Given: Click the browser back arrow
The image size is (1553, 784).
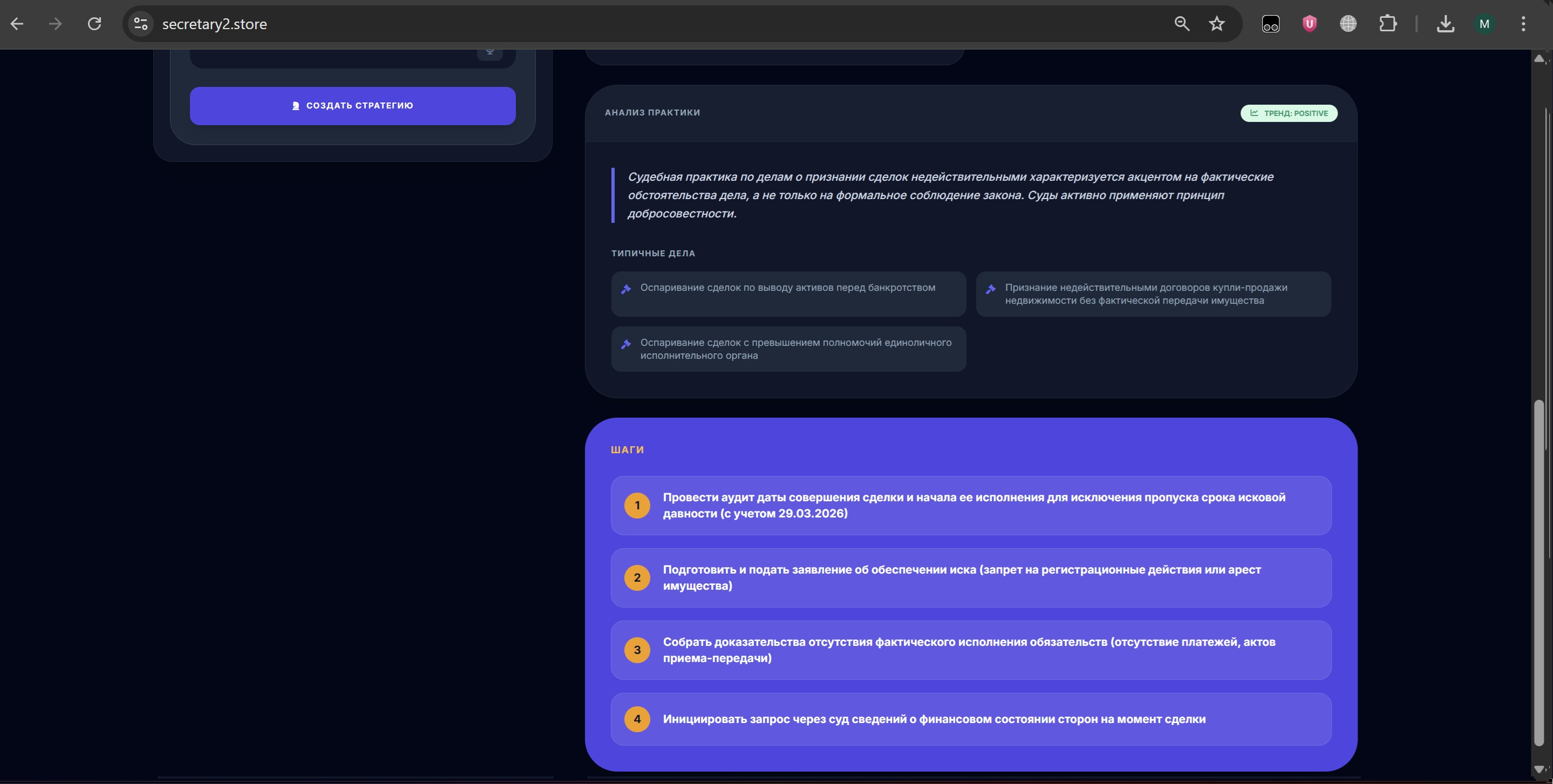Looking at the screenshot, I should coord(17,24).
